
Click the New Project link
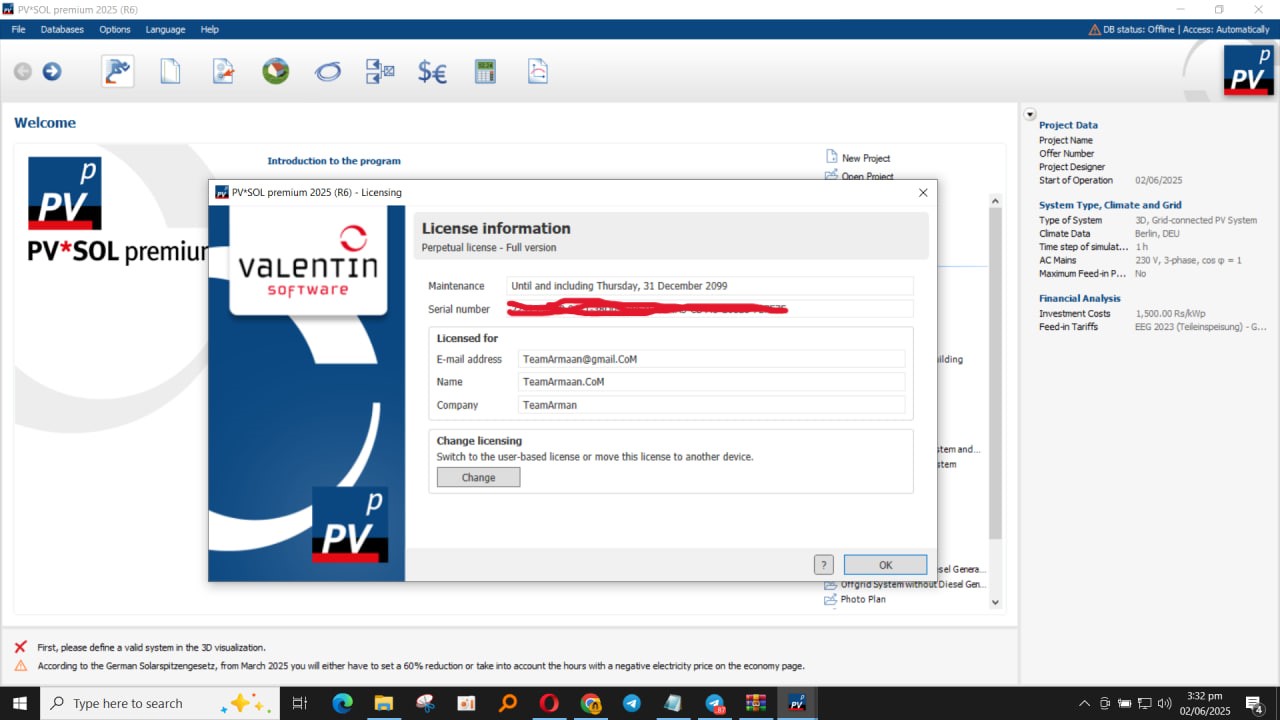click(866, 158)
